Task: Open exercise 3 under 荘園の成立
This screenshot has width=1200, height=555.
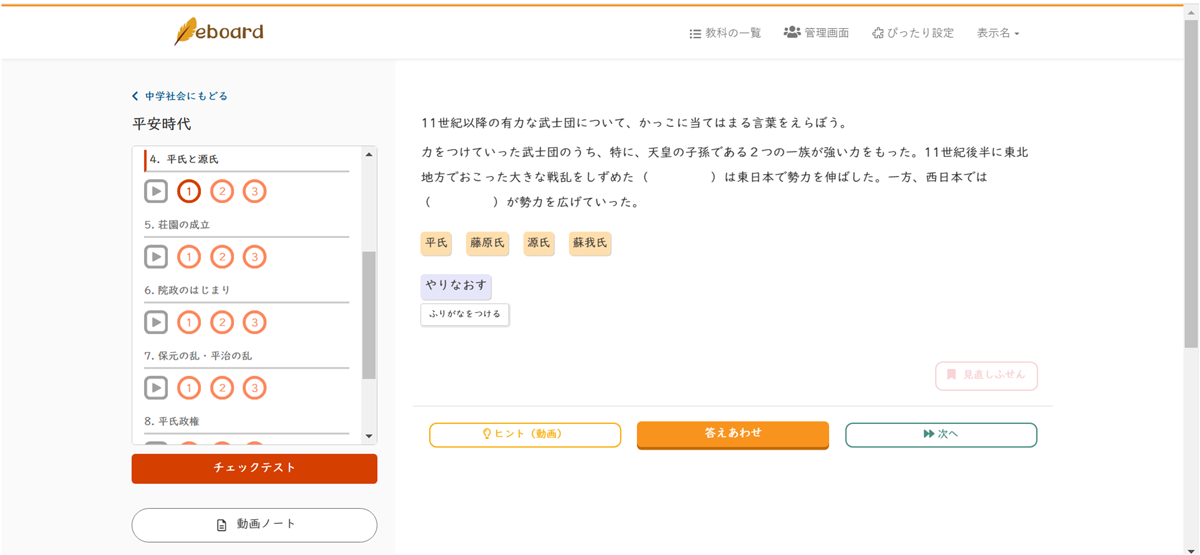Action: 255,257
